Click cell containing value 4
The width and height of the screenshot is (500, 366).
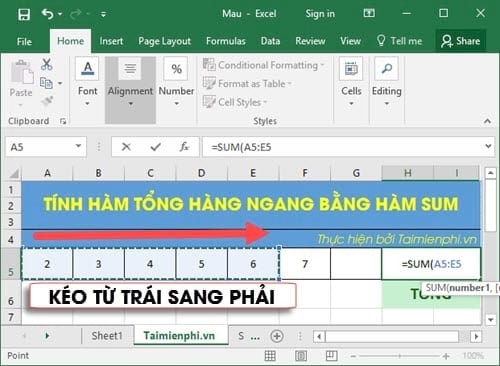click(150, 264)
